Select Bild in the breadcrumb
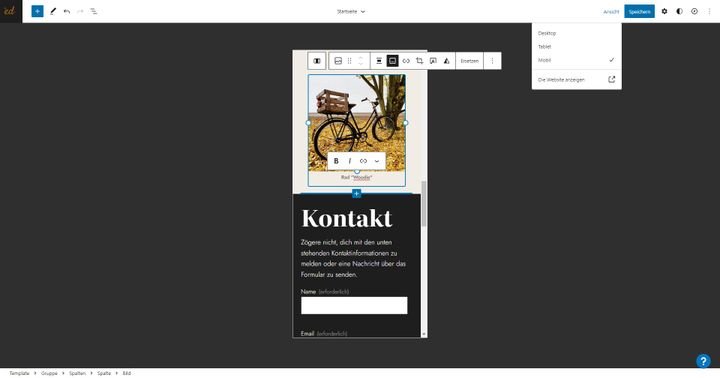This screenshot has width=720, height=378. pos(127,373)
